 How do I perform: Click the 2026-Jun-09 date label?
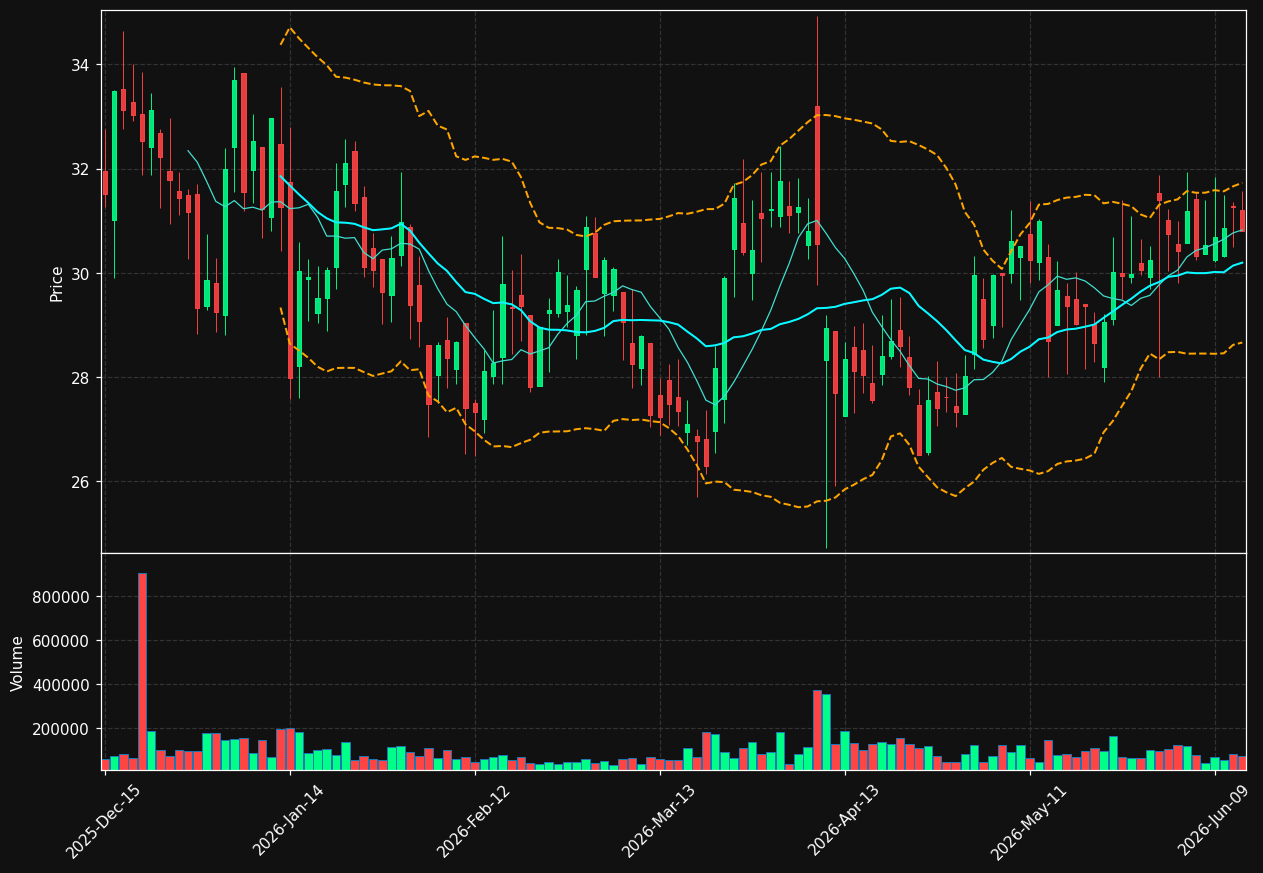pyautogui.click(x=1213, y=821)
